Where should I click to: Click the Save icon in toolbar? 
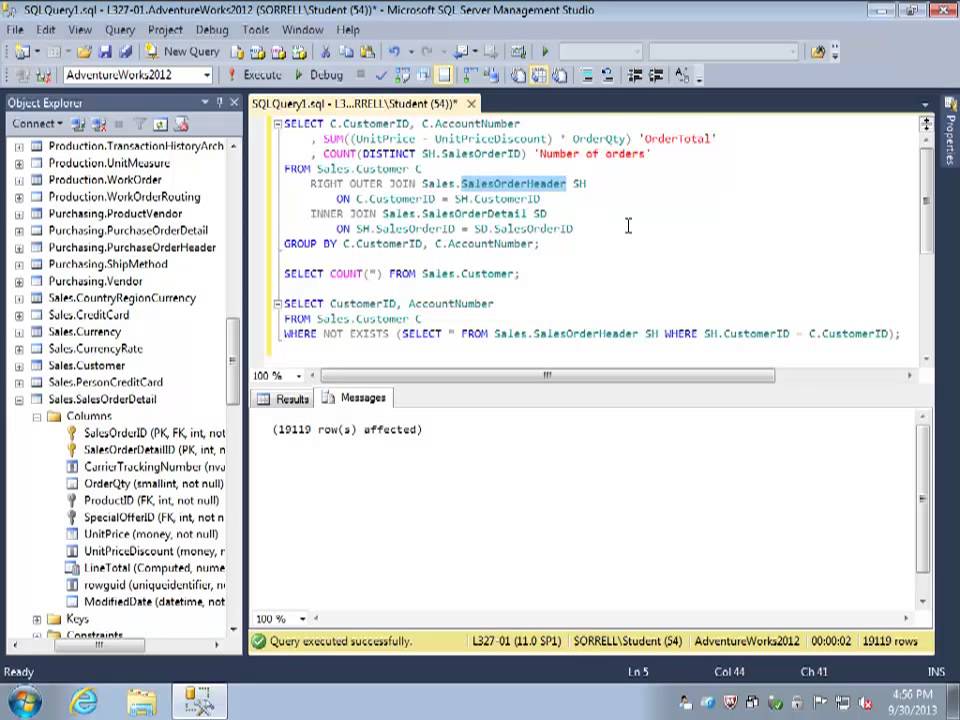(105, 52)
